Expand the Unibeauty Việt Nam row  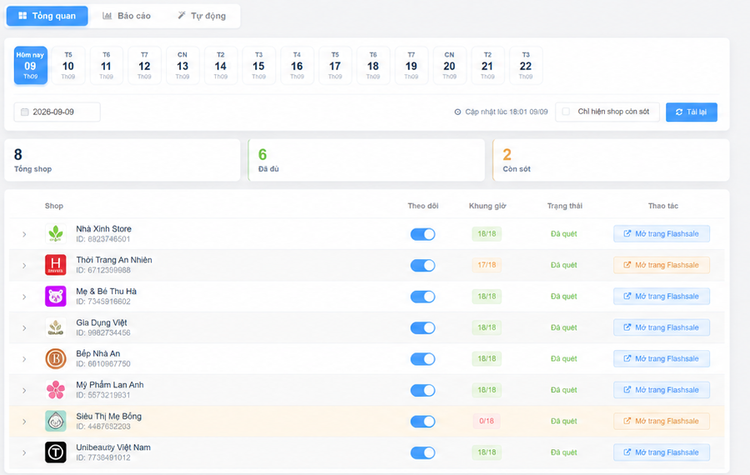[x=24, y=453]
